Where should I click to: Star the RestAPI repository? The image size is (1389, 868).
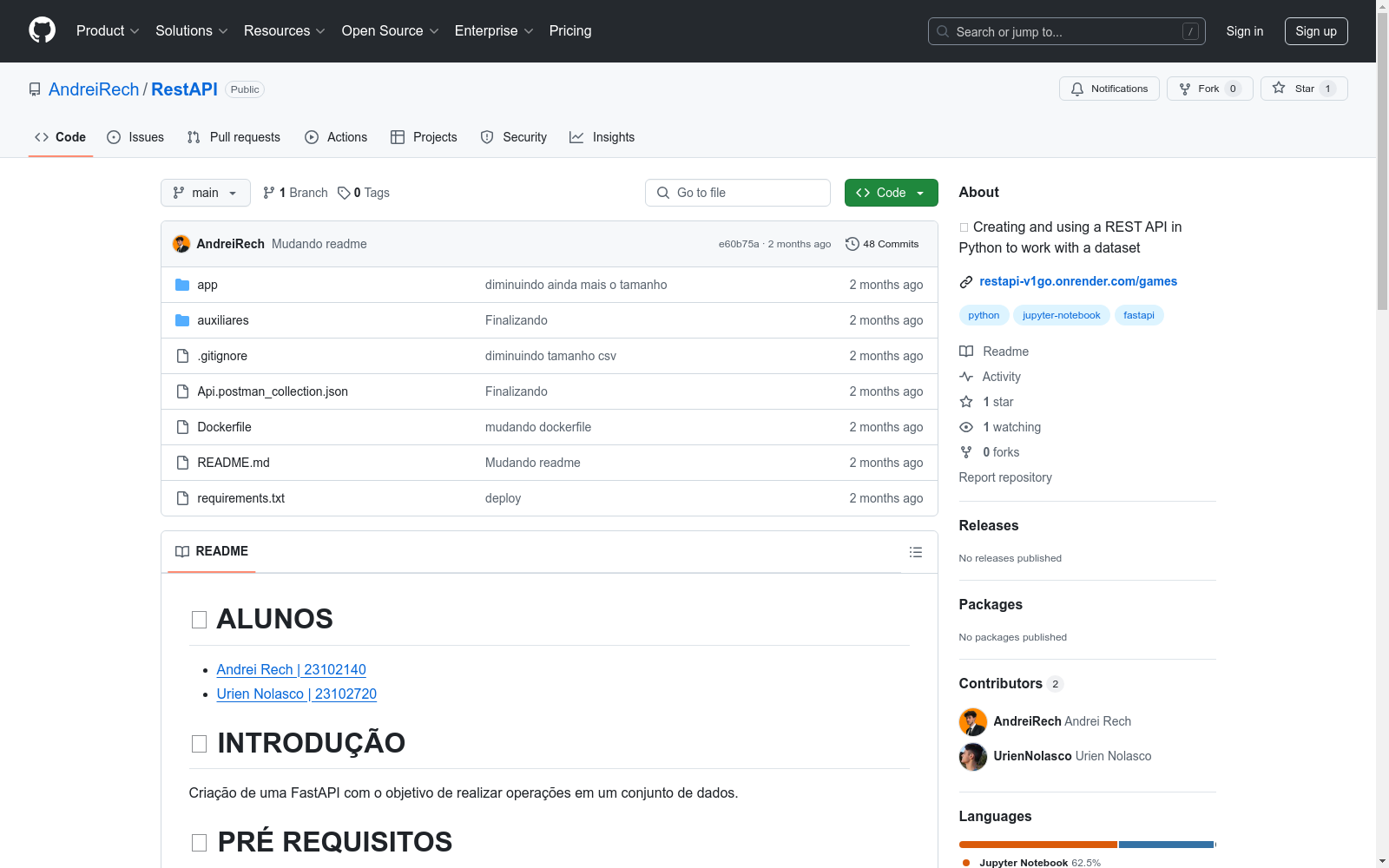(1304, 89)
